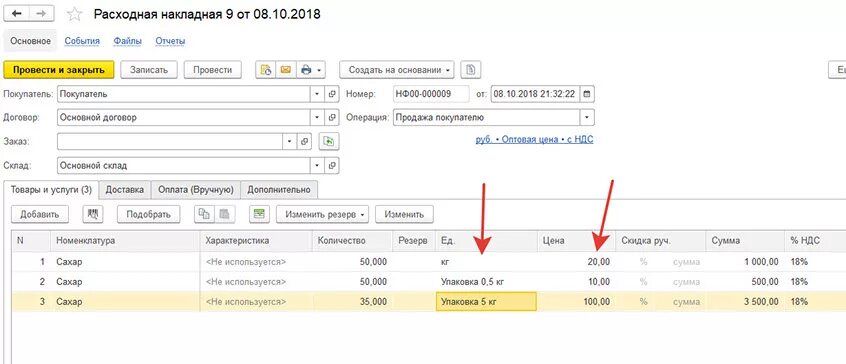Switch to the Оплата (Вручную) tab
This screenshot has width=846, height=364.
tap(195, 190)
